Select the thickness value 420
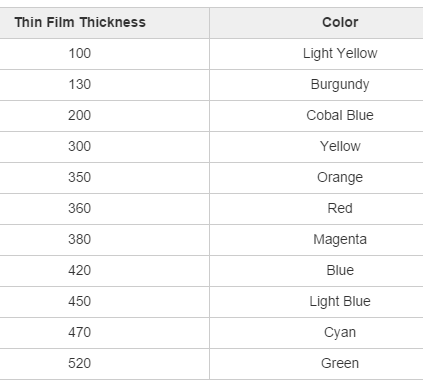 (x=80, y=270)
